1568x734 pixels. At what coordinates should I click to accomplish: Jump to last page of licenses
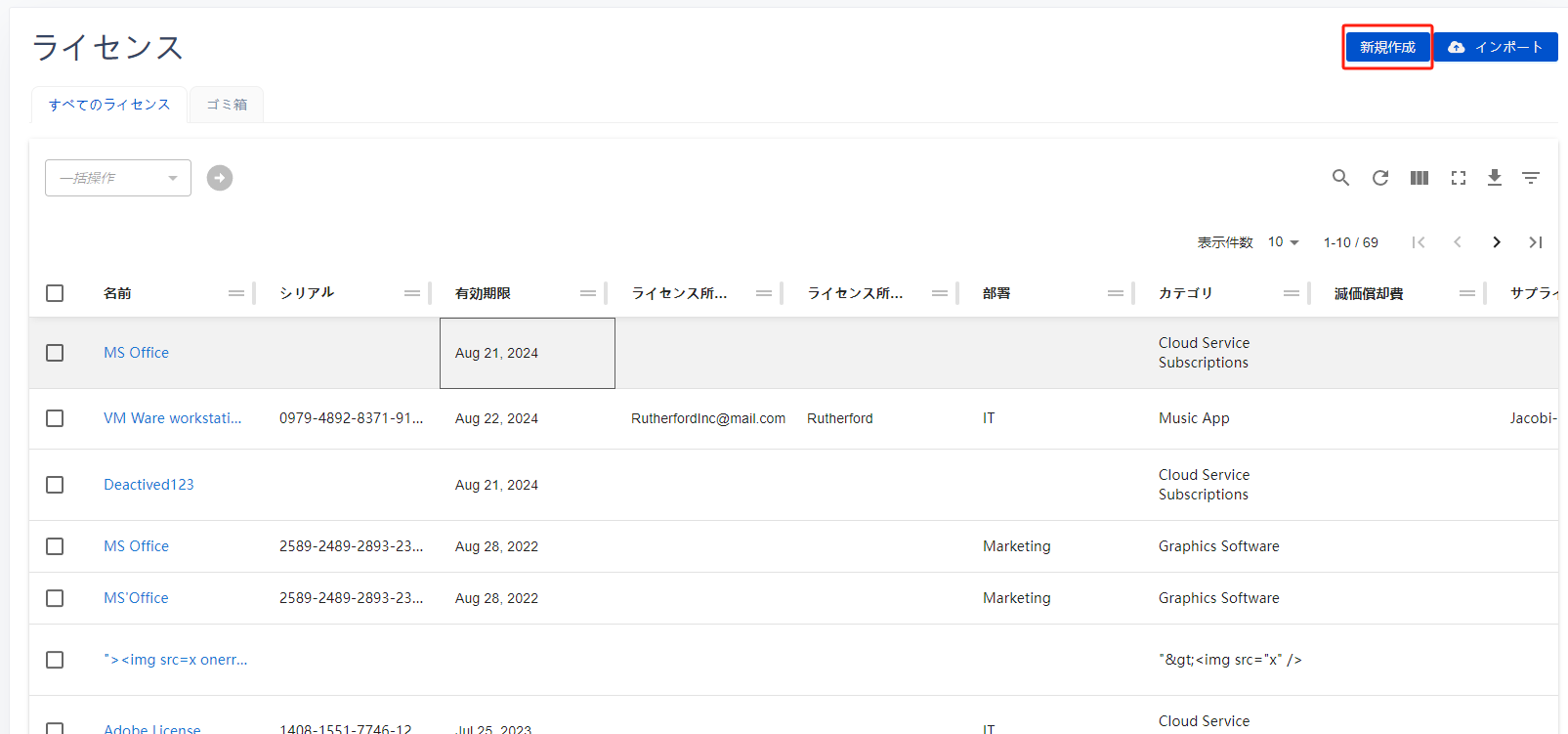[1535, 242]
